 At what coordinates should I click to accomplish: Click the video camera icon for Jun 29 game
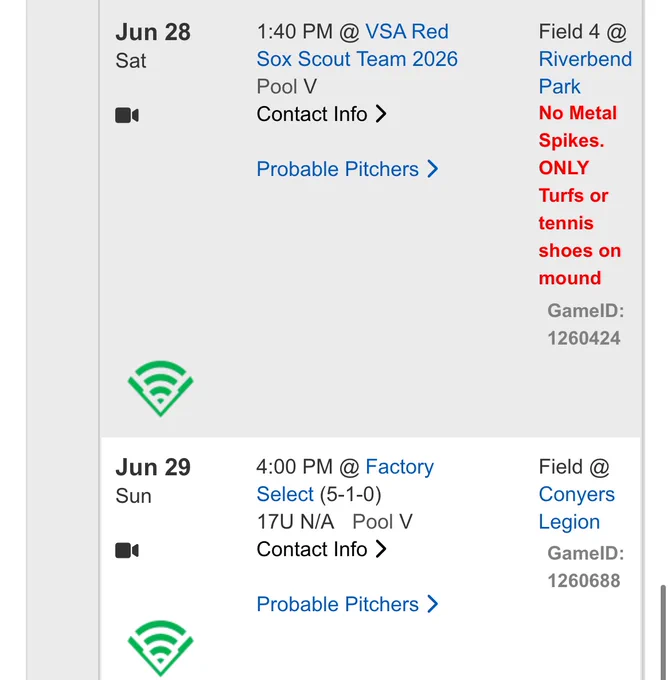click(x=127, y=550)
